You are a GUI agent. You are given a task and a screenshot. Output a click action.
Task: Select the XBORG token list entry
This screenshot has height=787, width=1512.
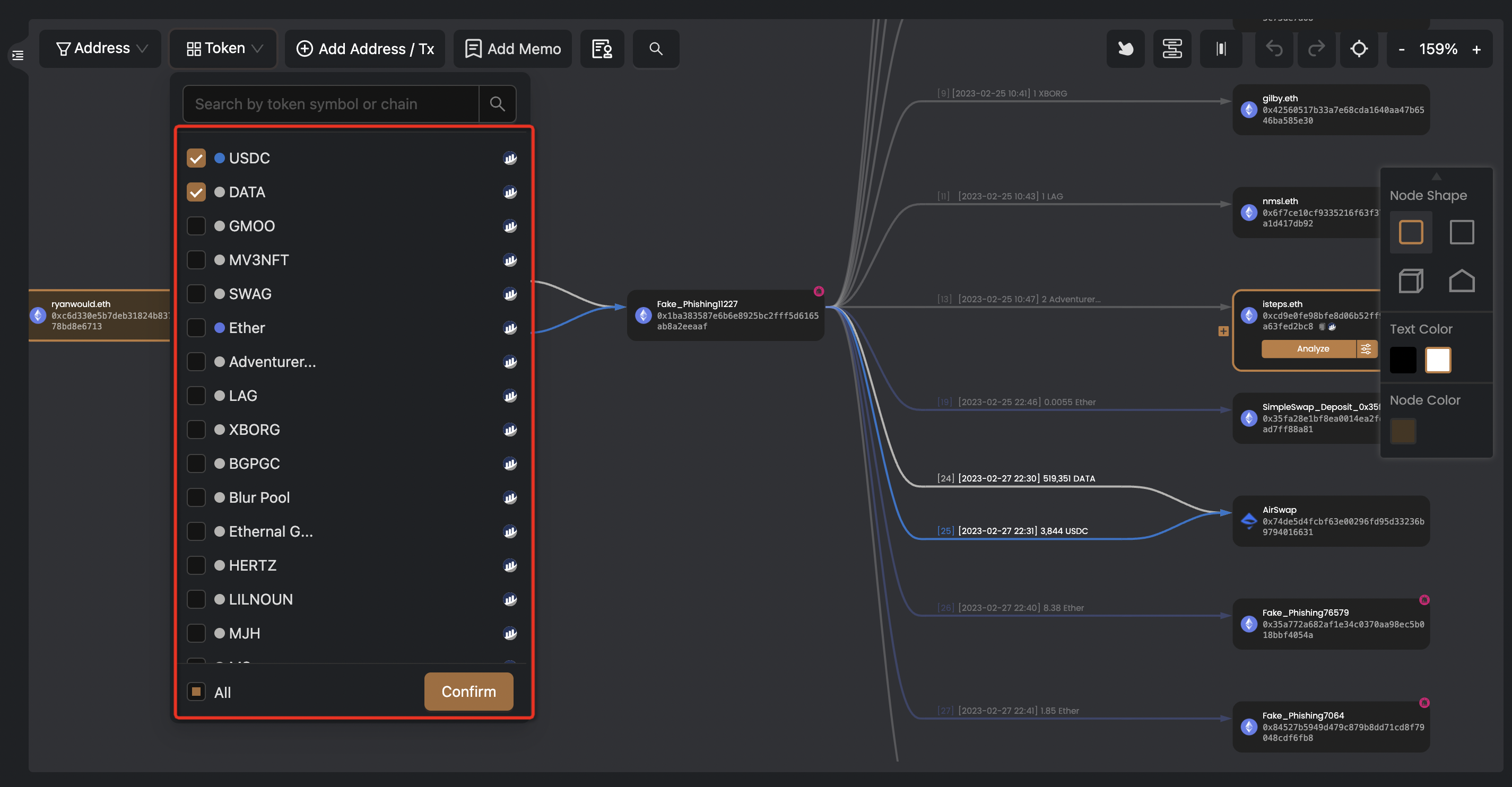254,430
